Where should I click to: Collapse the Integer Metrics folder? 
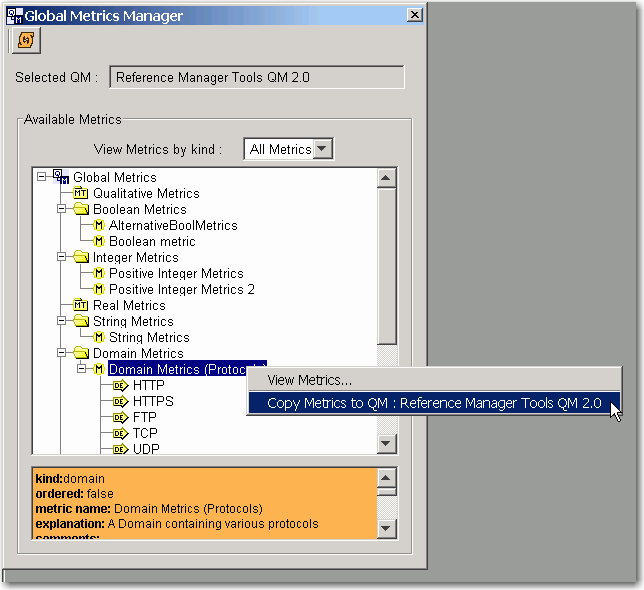pos(61,257)
